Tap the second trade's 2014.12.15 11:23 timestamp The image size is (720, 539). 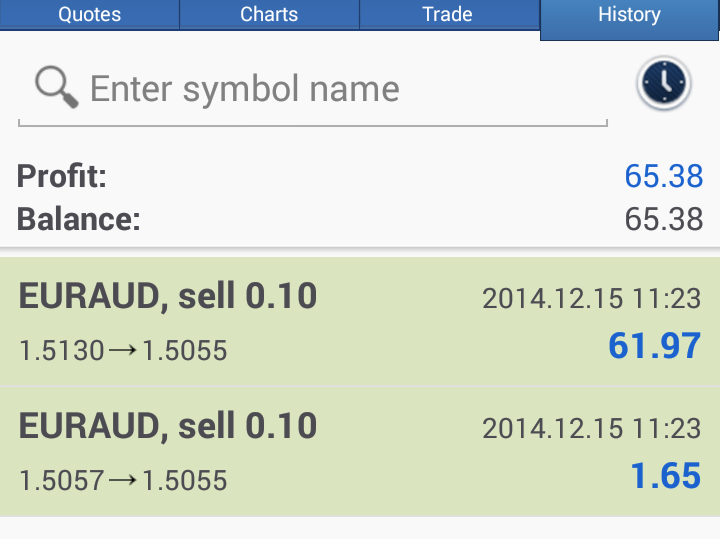(x=591, y=428)
